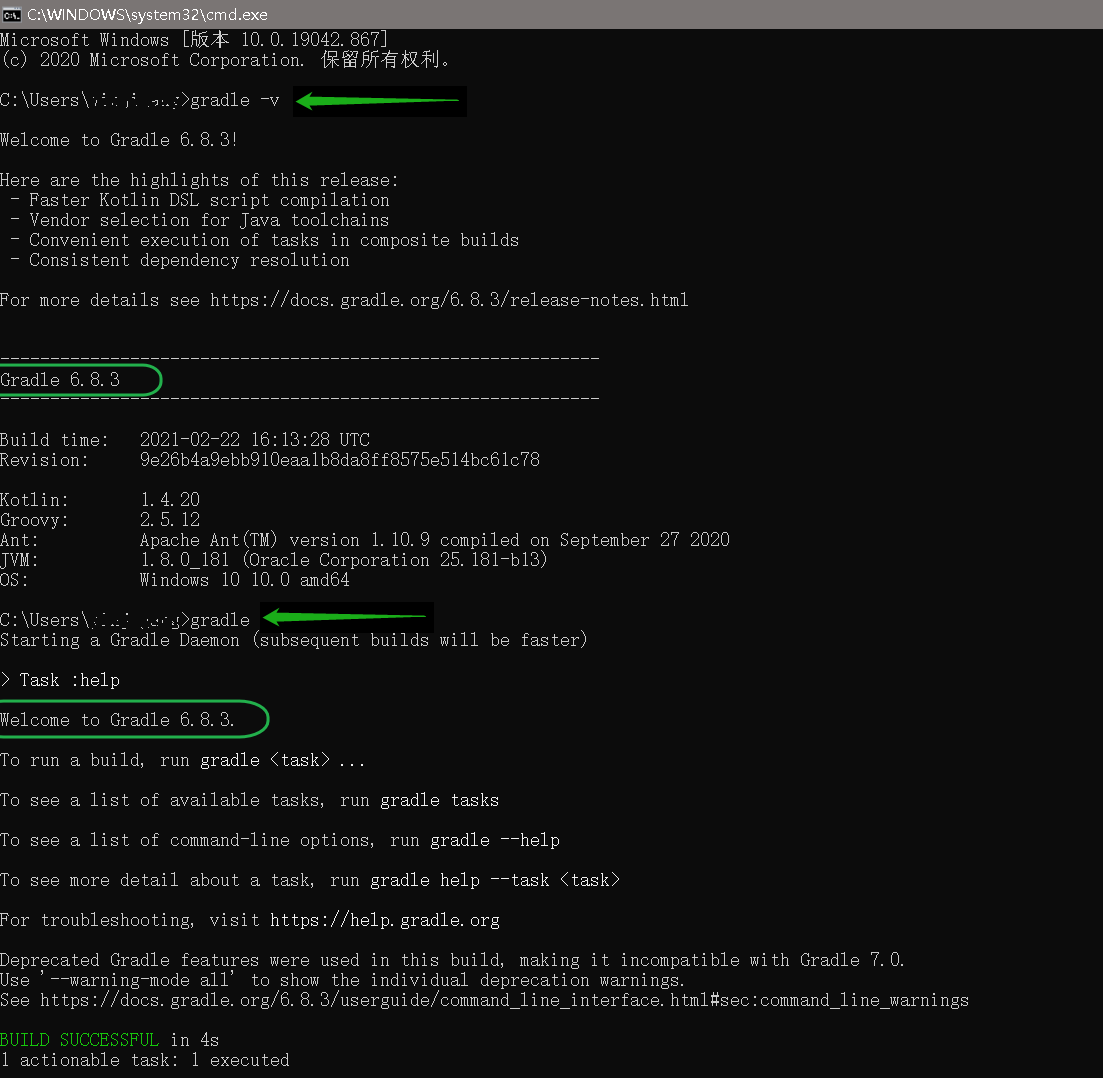Click the command_line_interface.html userguide URL
Viewport: 1103px width, 1078px height.
504,1000
